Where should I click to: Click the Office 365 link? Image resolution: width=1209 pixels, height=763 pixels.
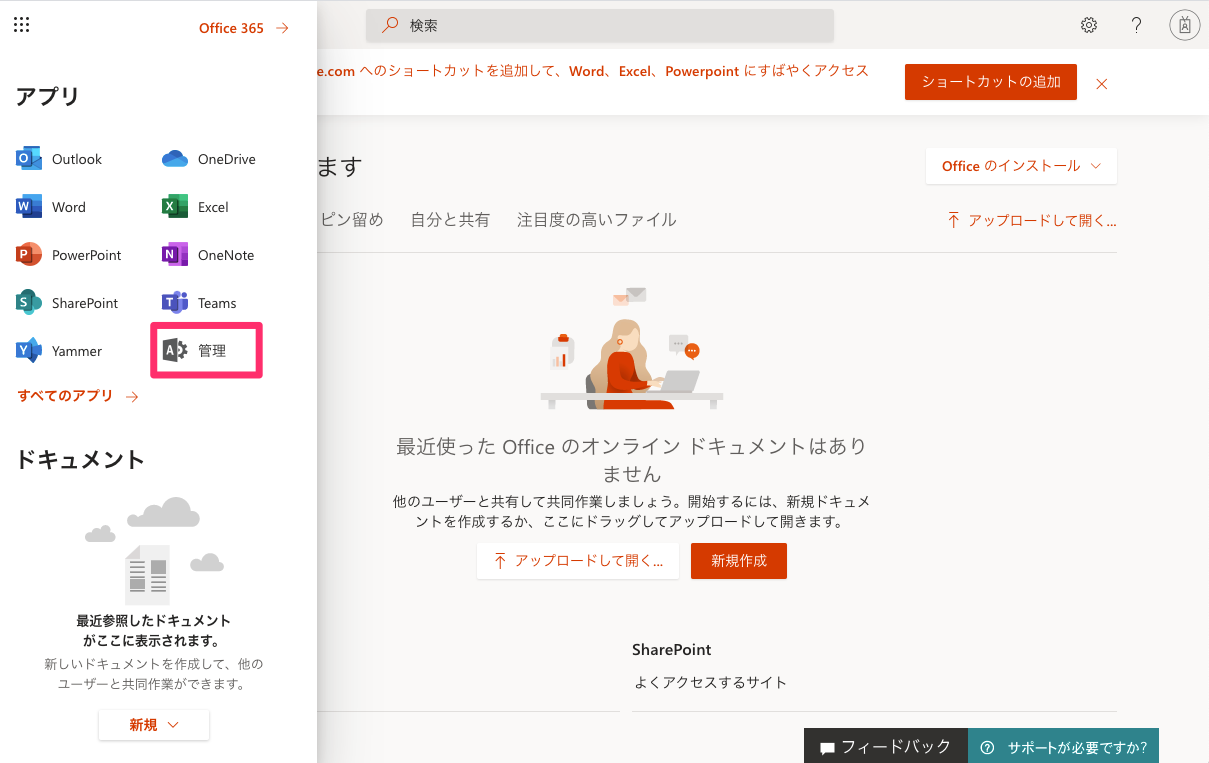point(244,28)
